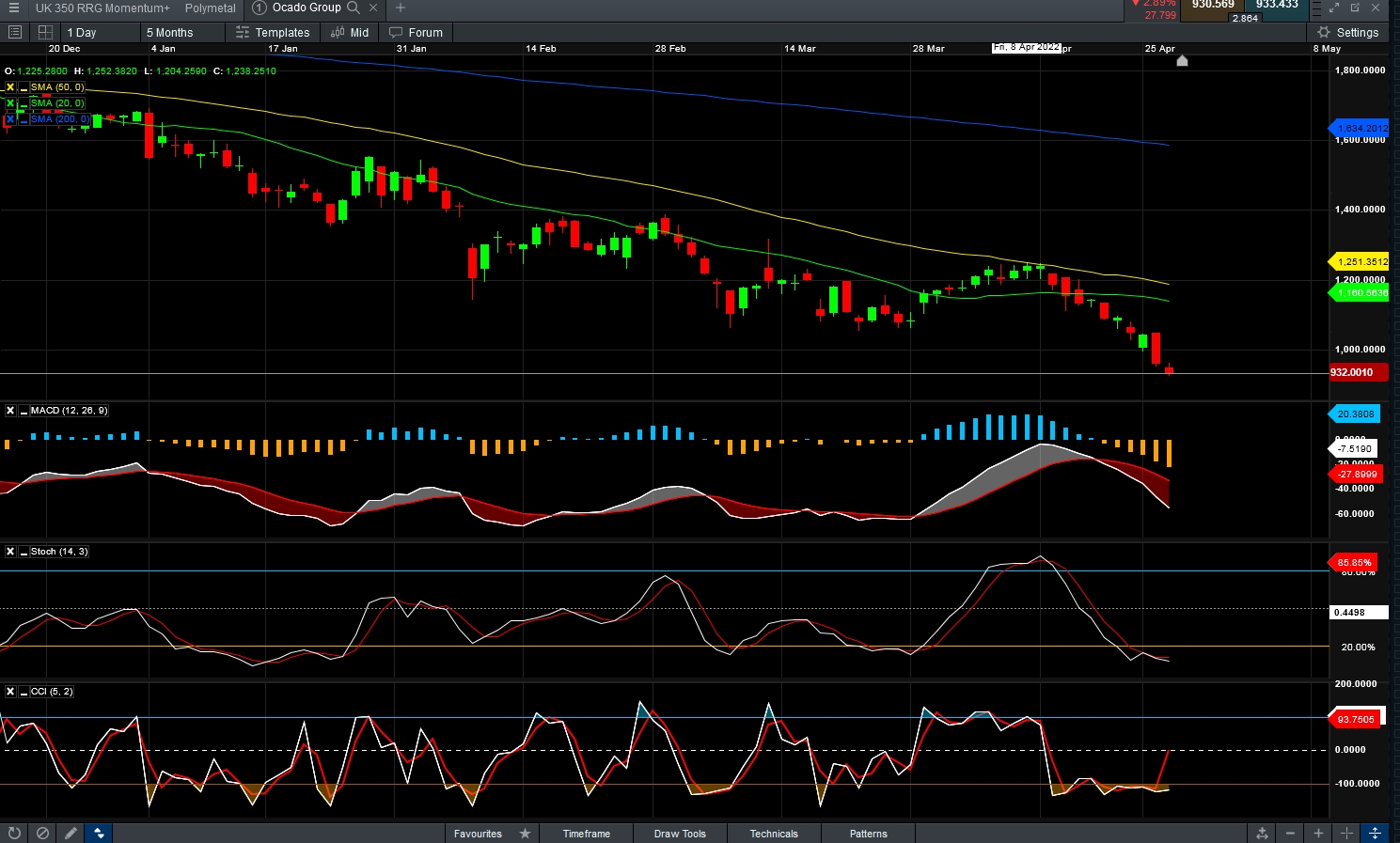Click the zoom out minus icon
1400x843 pixels.
coord(1291,833)
